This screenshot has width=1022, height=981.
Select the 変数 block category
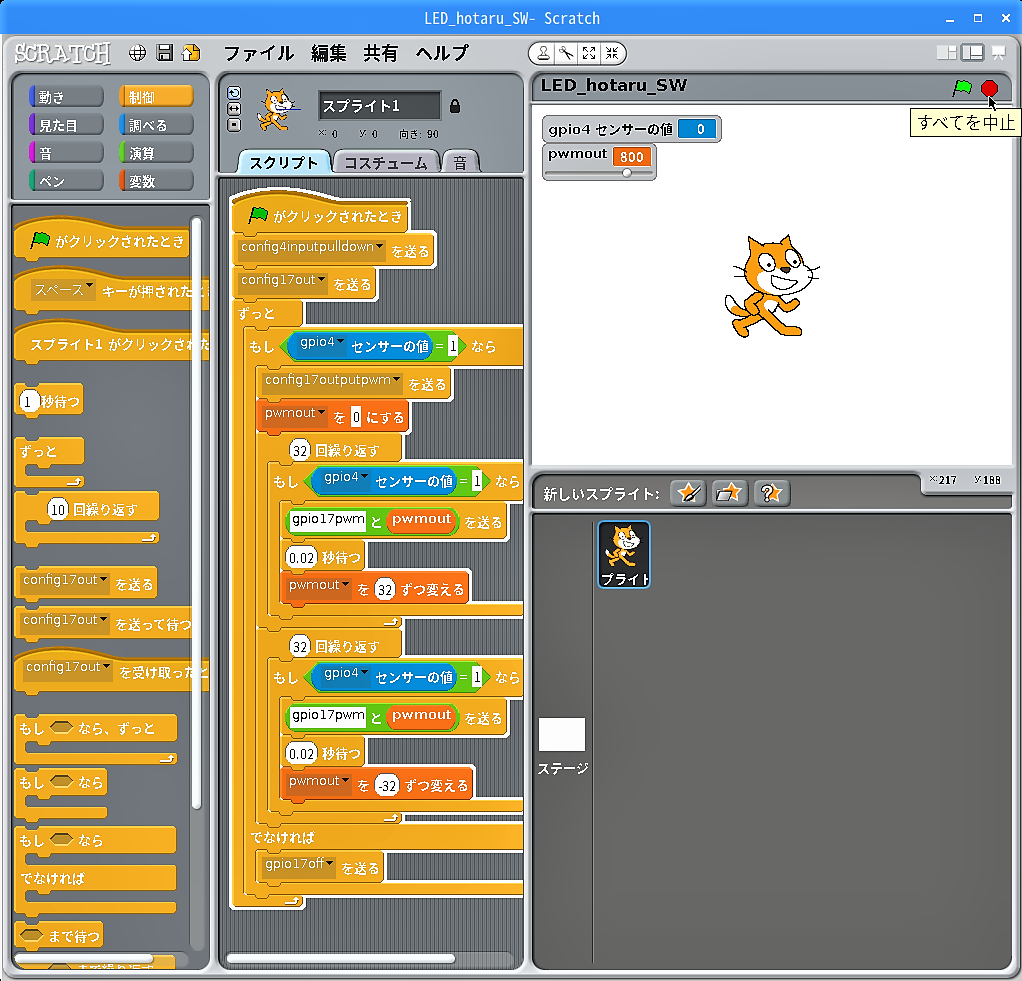156,181
